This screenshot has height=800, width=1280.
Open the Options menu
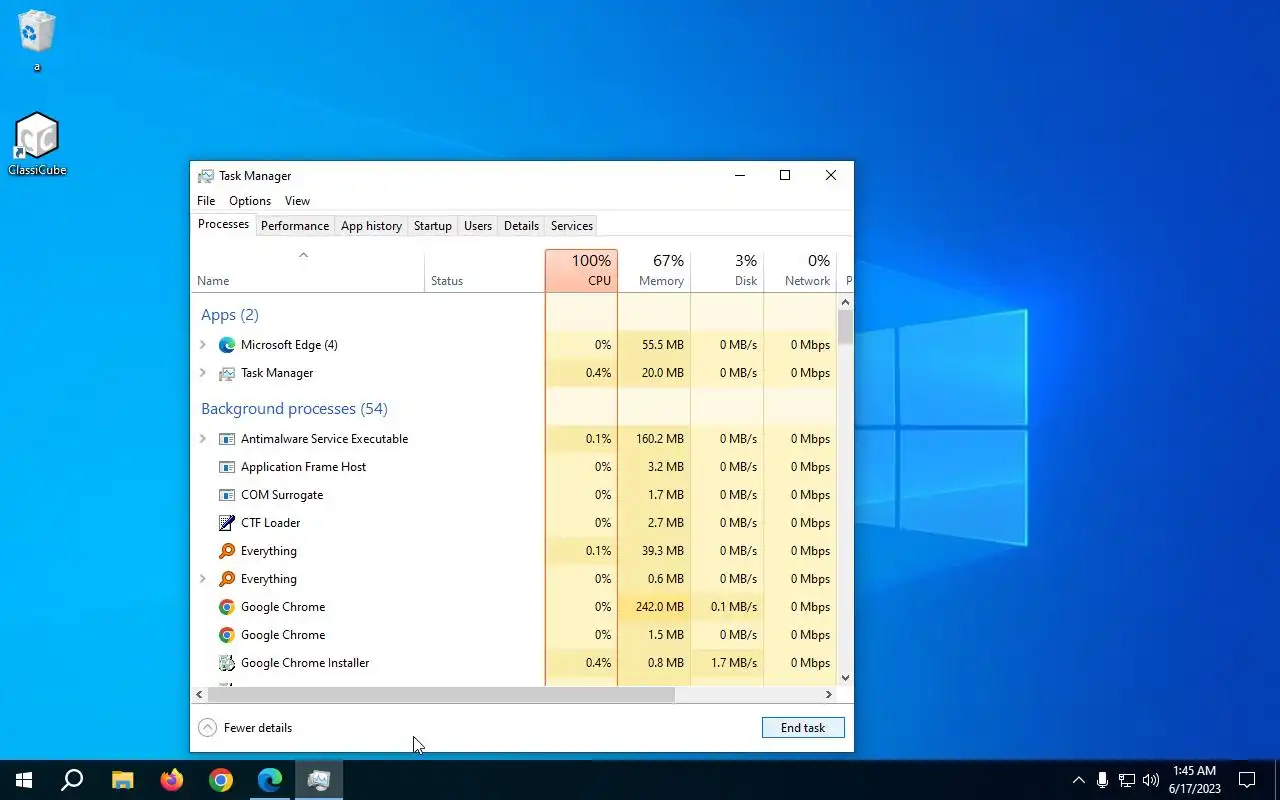(250, 201)
